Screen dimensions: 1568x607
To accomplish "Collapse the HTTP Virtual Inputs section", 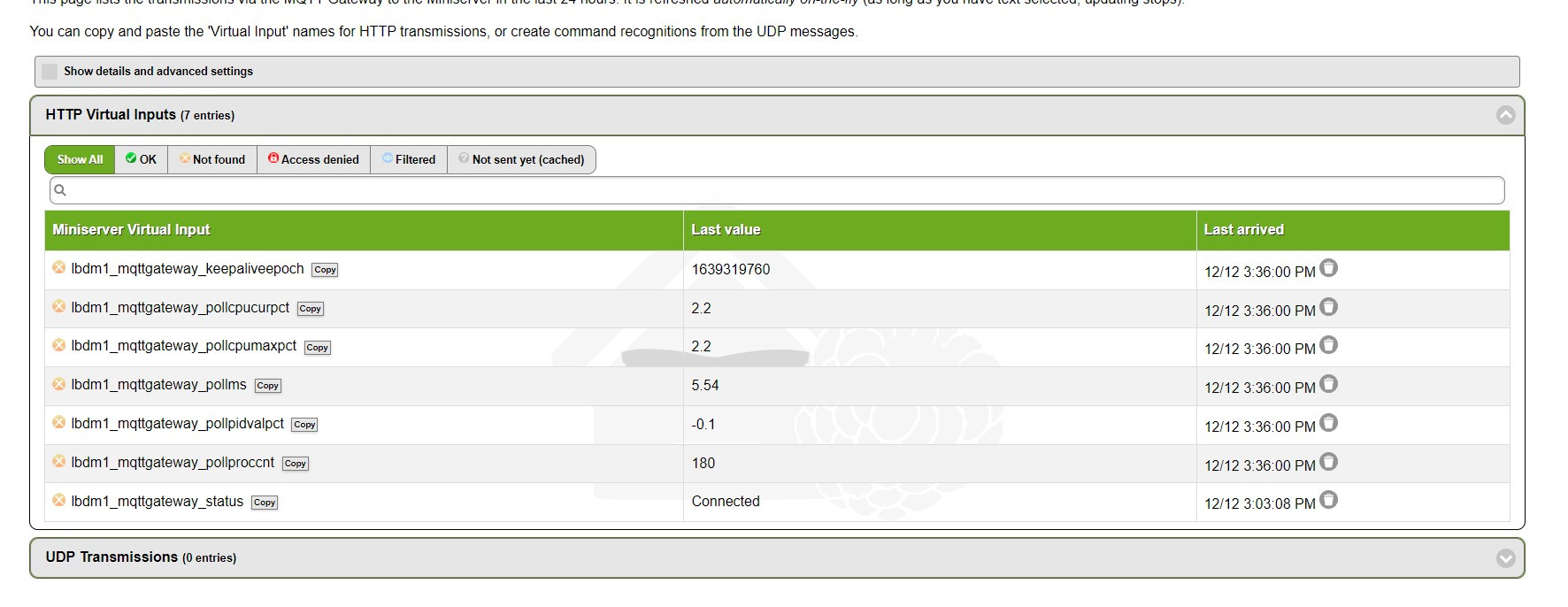I will click(x=1505, y=115).
